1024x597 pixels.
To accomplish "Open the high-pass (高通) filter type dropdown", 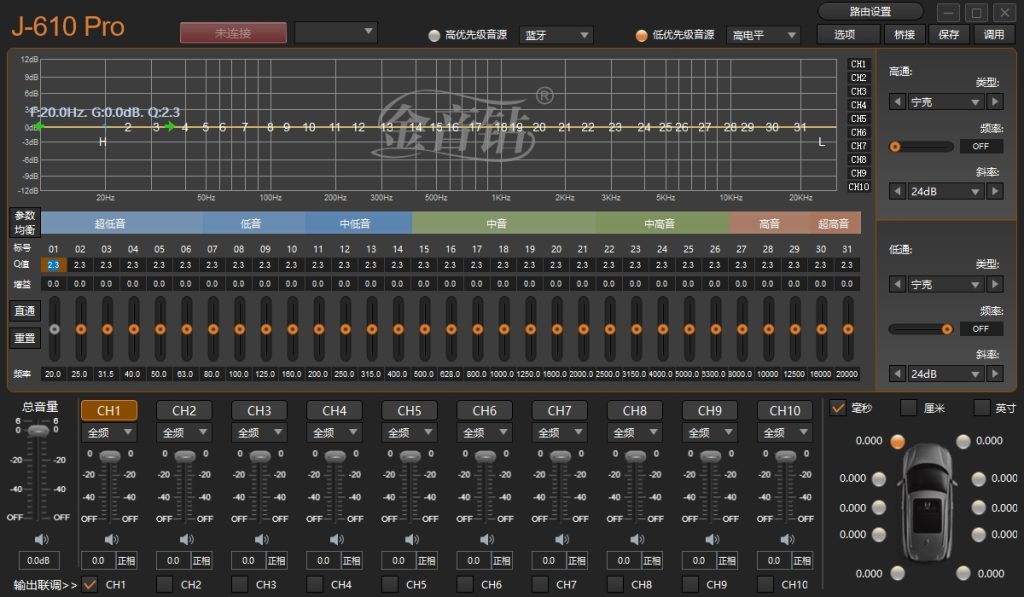I will tap(946, 102).
